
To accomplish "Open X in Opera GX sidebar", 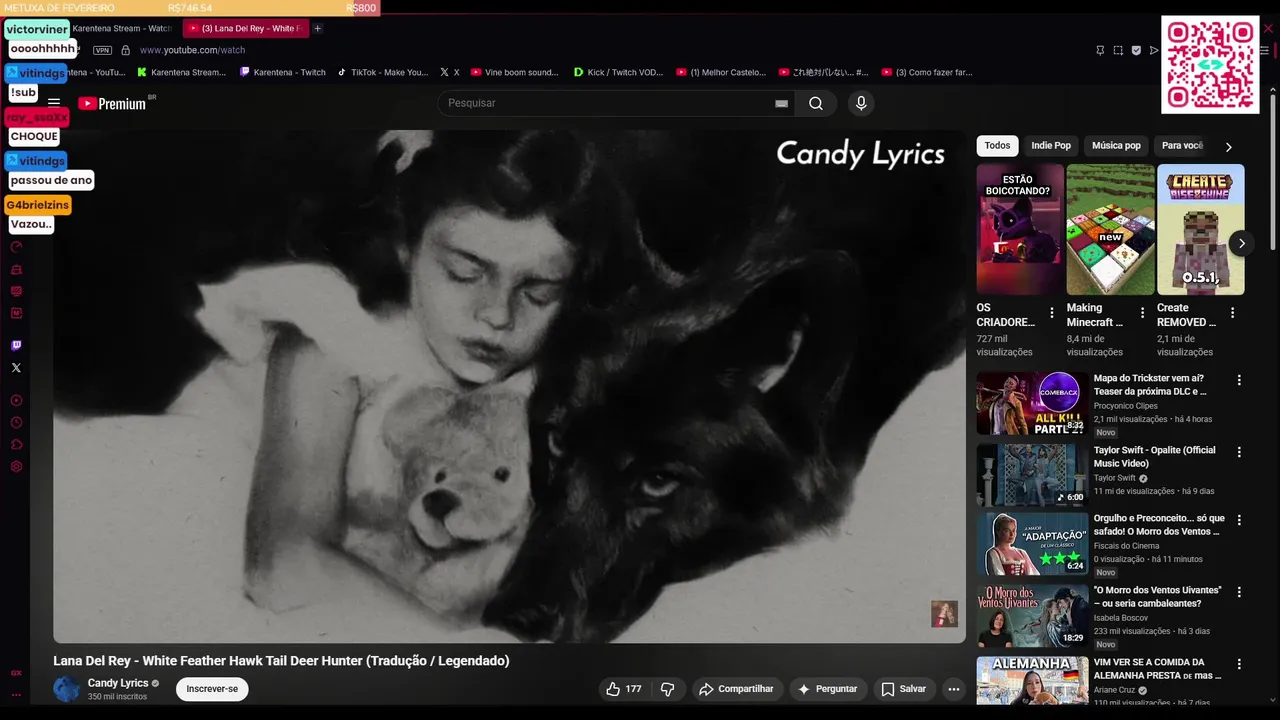I will click(x=16, y=368).
